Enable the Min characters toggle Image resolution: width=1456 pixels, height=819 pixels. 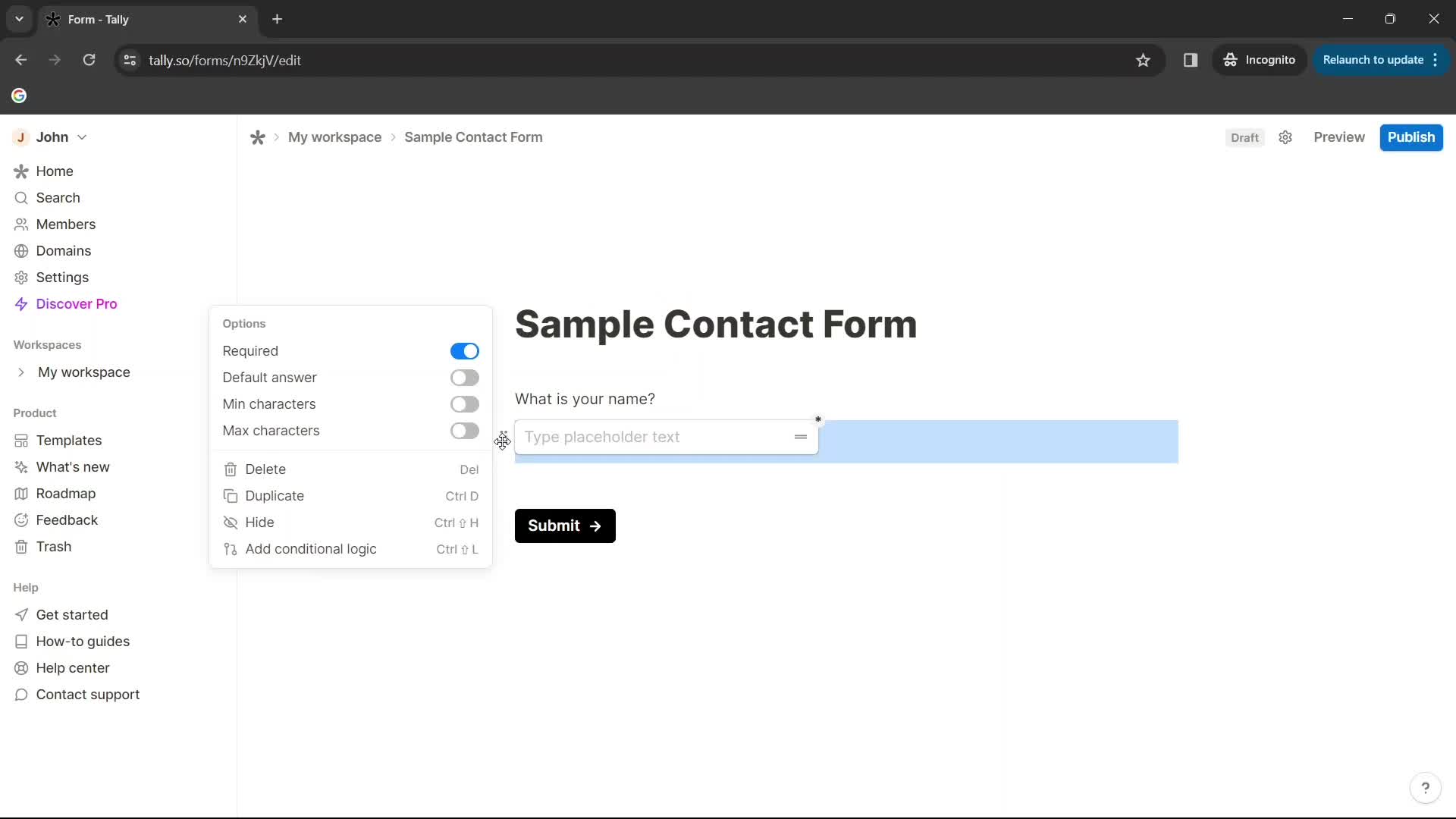coord(463,404)
